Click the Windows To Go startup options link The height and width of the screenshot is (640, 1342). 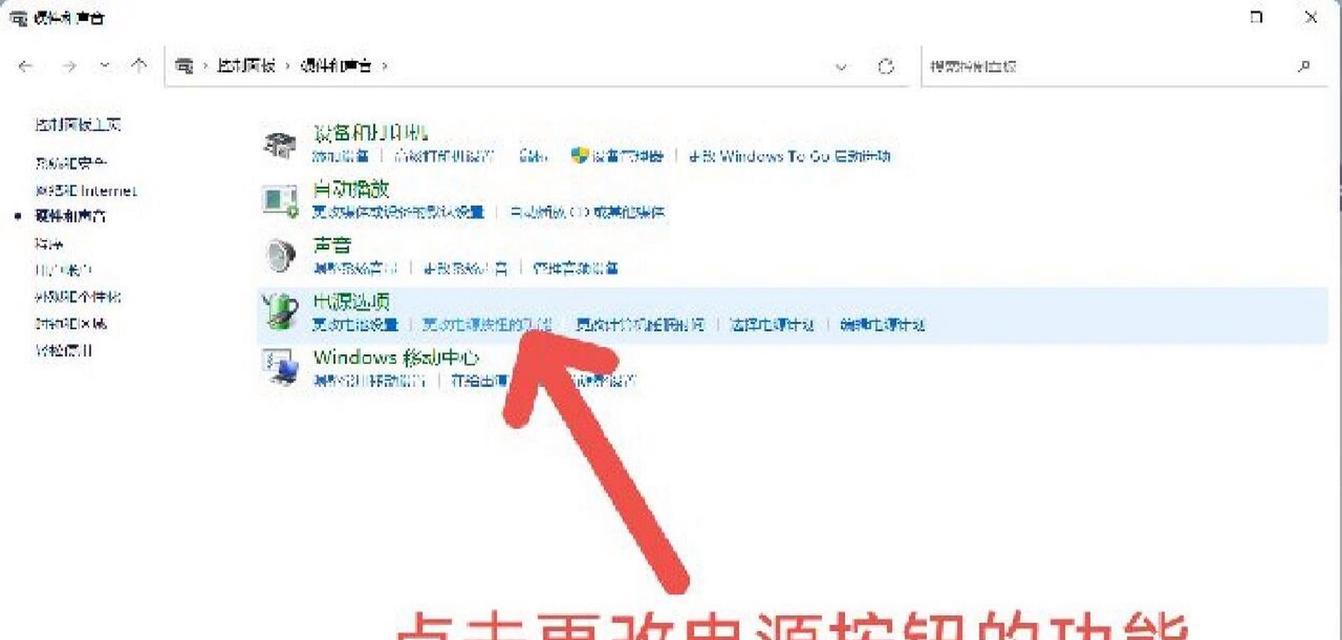click(x=790, y=156)
